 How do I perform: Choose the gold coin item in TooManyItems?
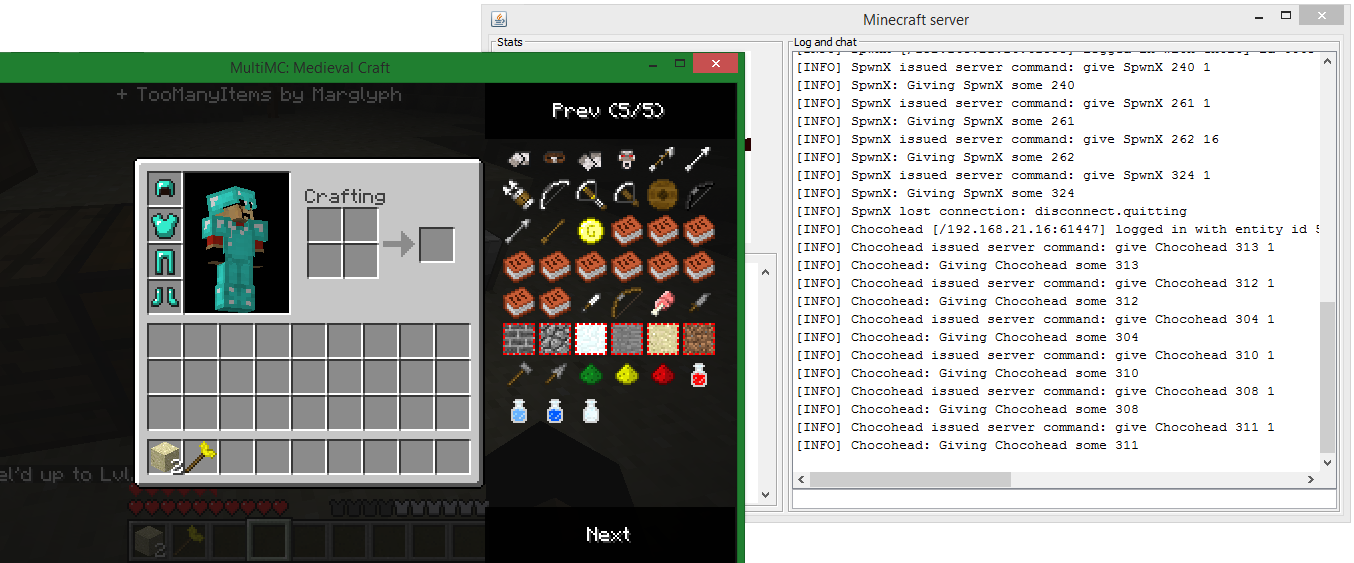point(591,231)
